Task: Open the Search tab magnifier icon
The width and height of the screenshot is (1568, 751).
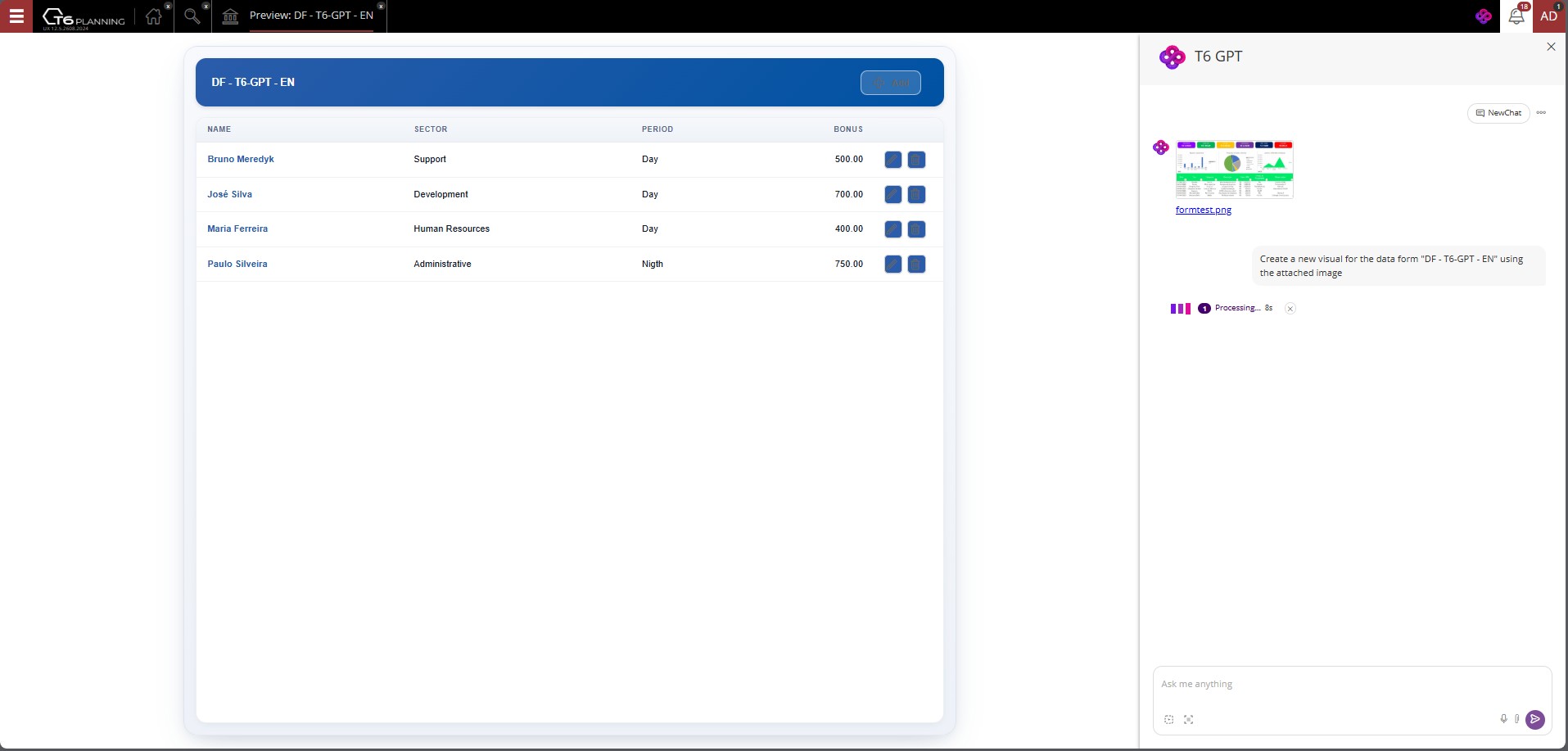Action: tap(192, 16)
